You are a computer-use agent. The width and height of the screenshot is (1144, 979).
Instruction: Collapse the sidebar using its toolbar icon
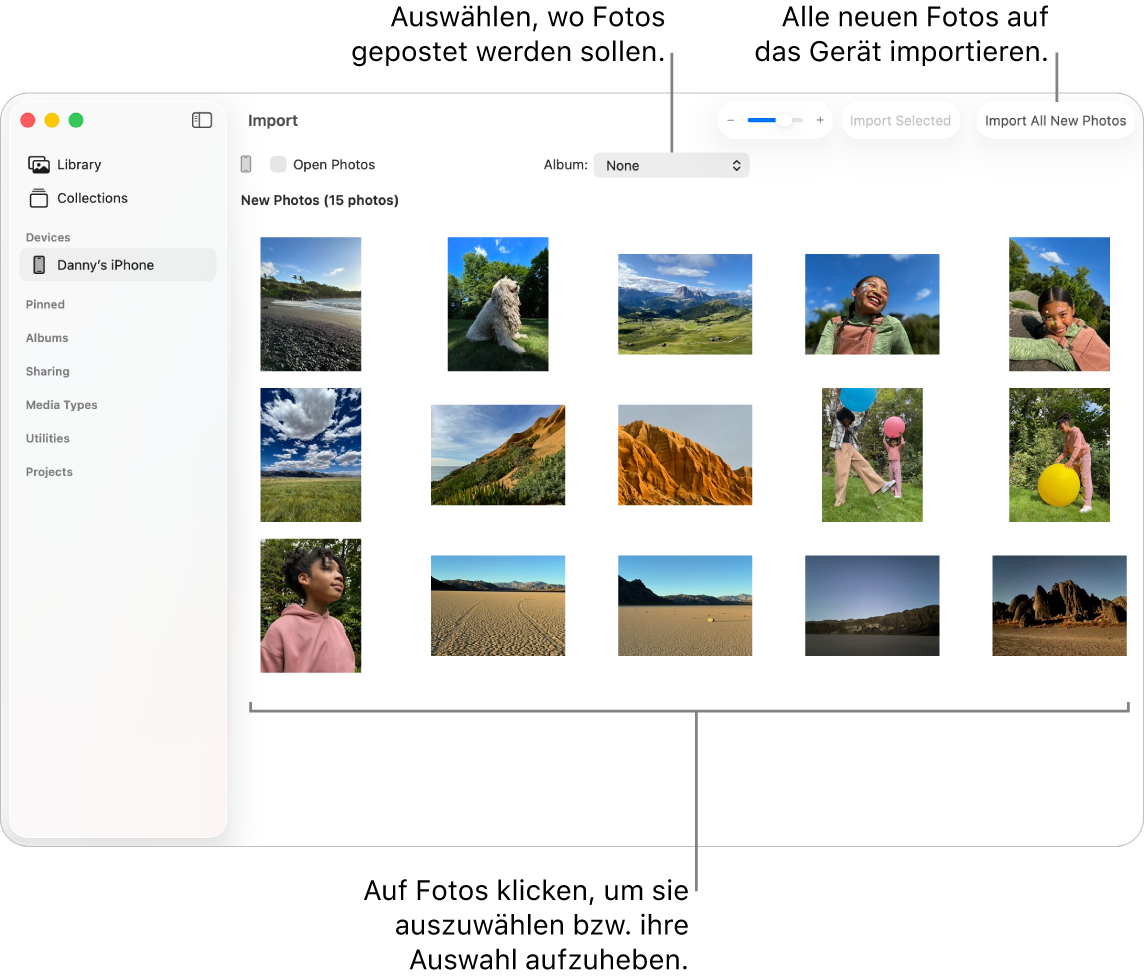click(x=202, y=120)
